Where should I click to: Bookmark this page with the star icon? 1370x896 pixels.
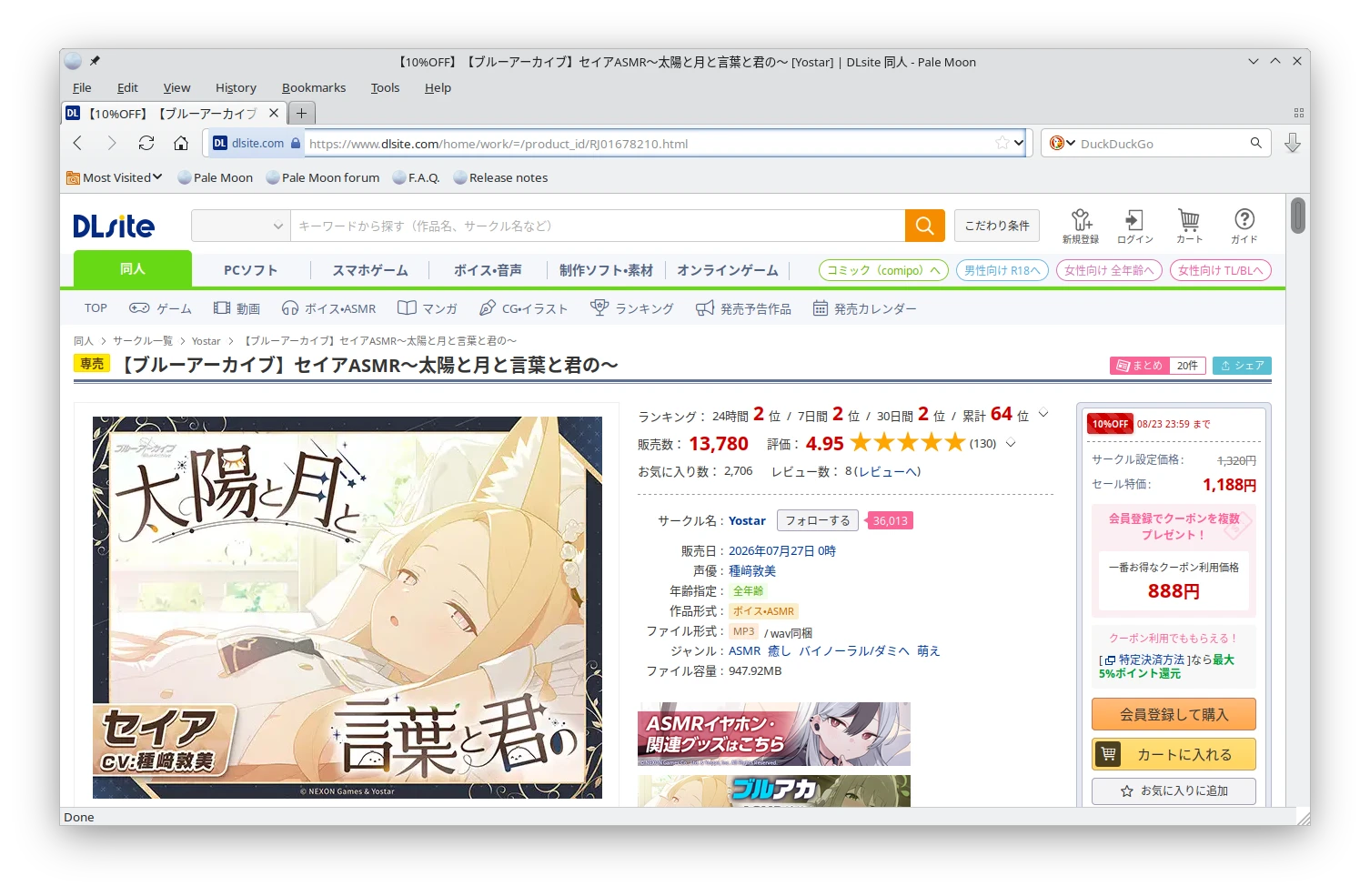1002,143
